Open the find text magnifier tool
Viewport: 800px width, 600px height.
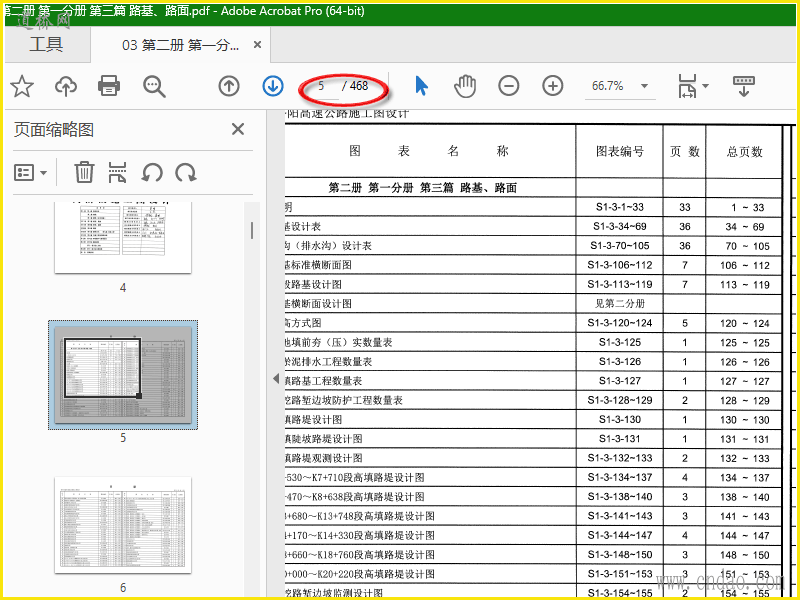pos(154,86)
